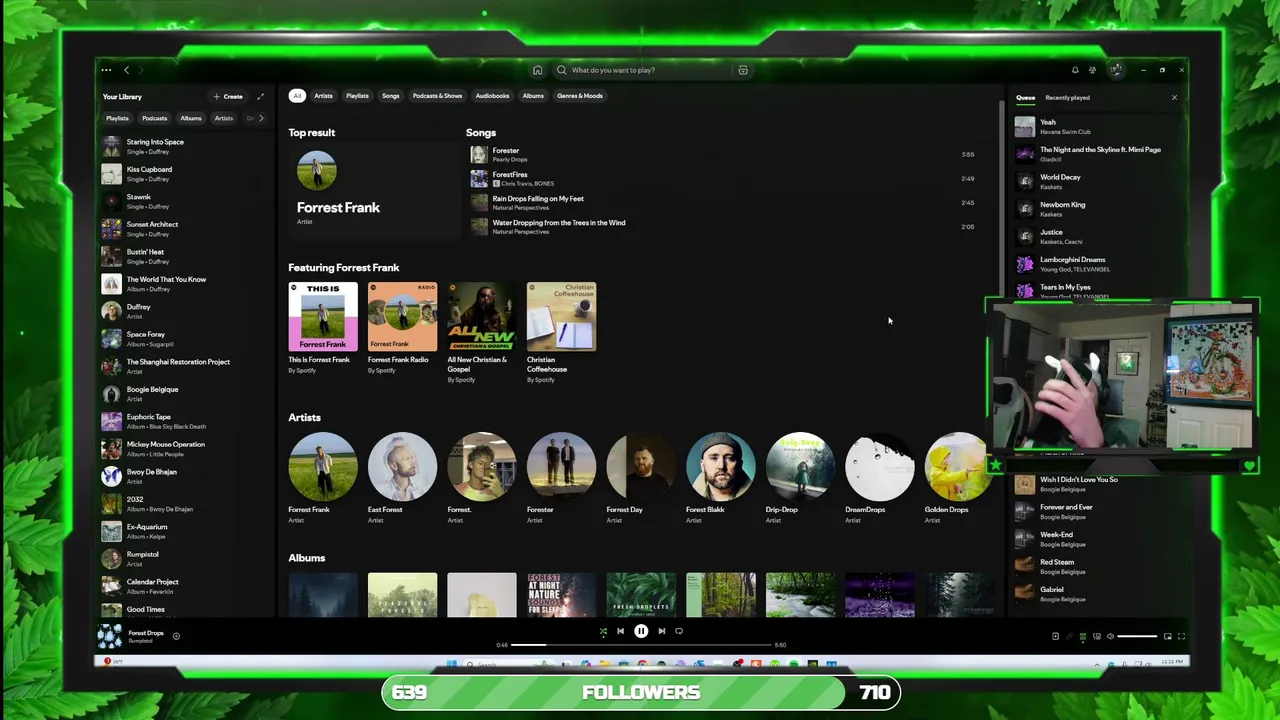This screenshot has width=1280, height=720.
Task: Open the East Forest artist
Action: click(402, 478)
